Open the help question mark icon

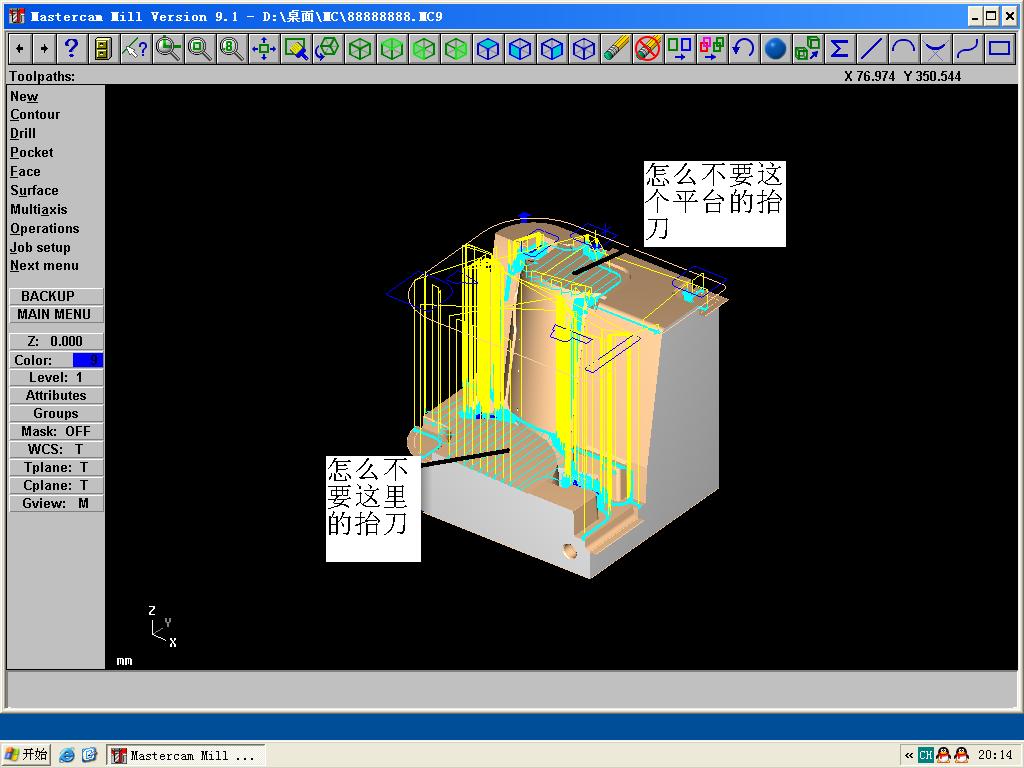71,48
